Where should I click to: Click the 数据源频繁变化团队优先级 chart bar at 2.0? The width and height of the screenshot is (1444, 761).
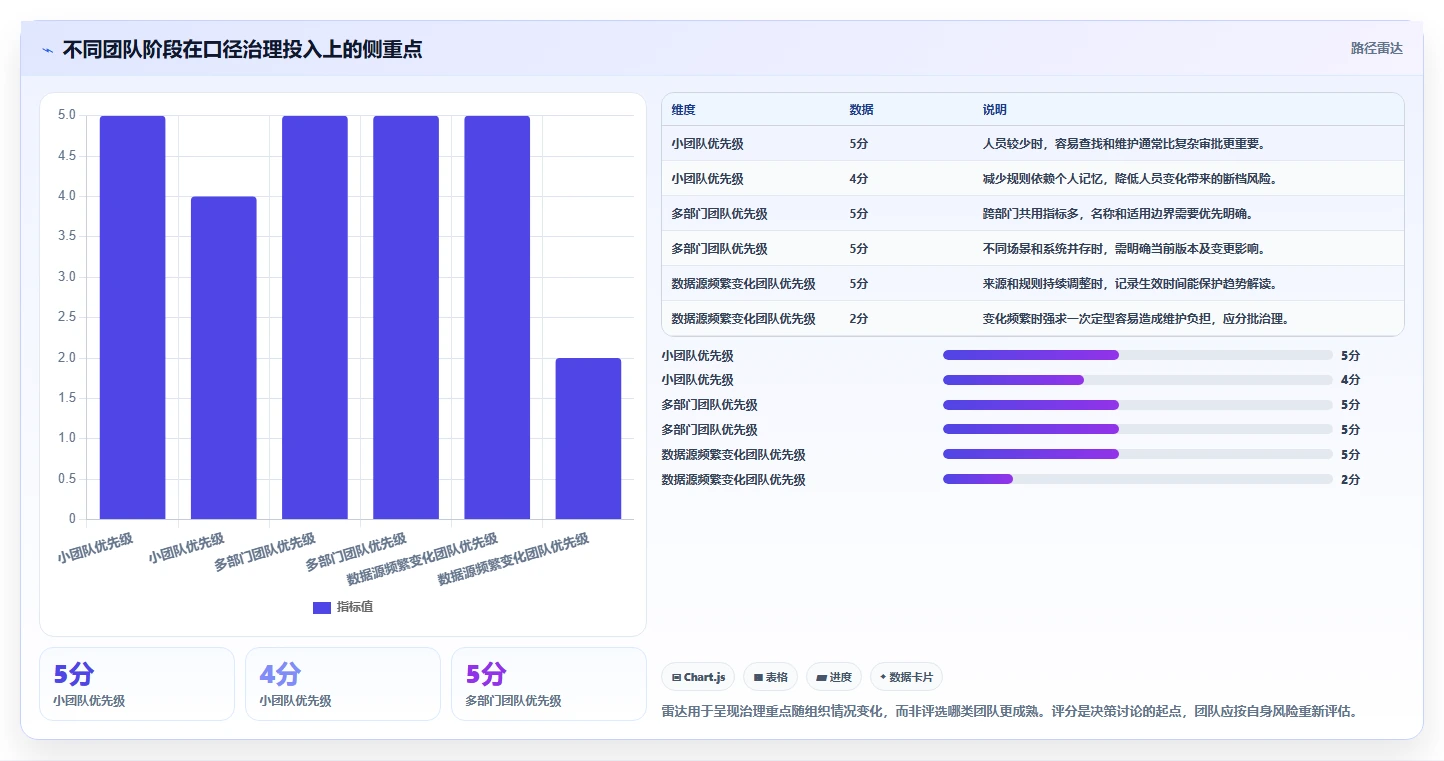[588, 438]
